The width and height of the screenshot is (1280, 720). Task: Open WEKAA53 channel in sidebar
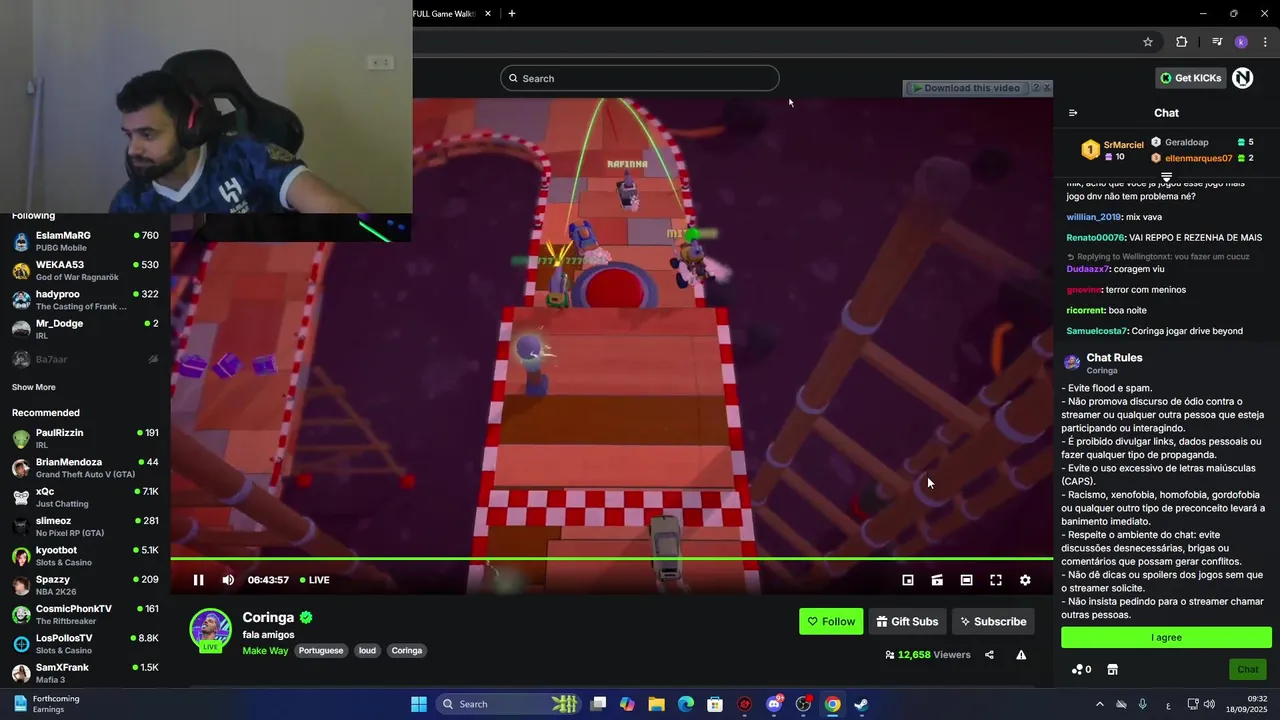point(85,271)
